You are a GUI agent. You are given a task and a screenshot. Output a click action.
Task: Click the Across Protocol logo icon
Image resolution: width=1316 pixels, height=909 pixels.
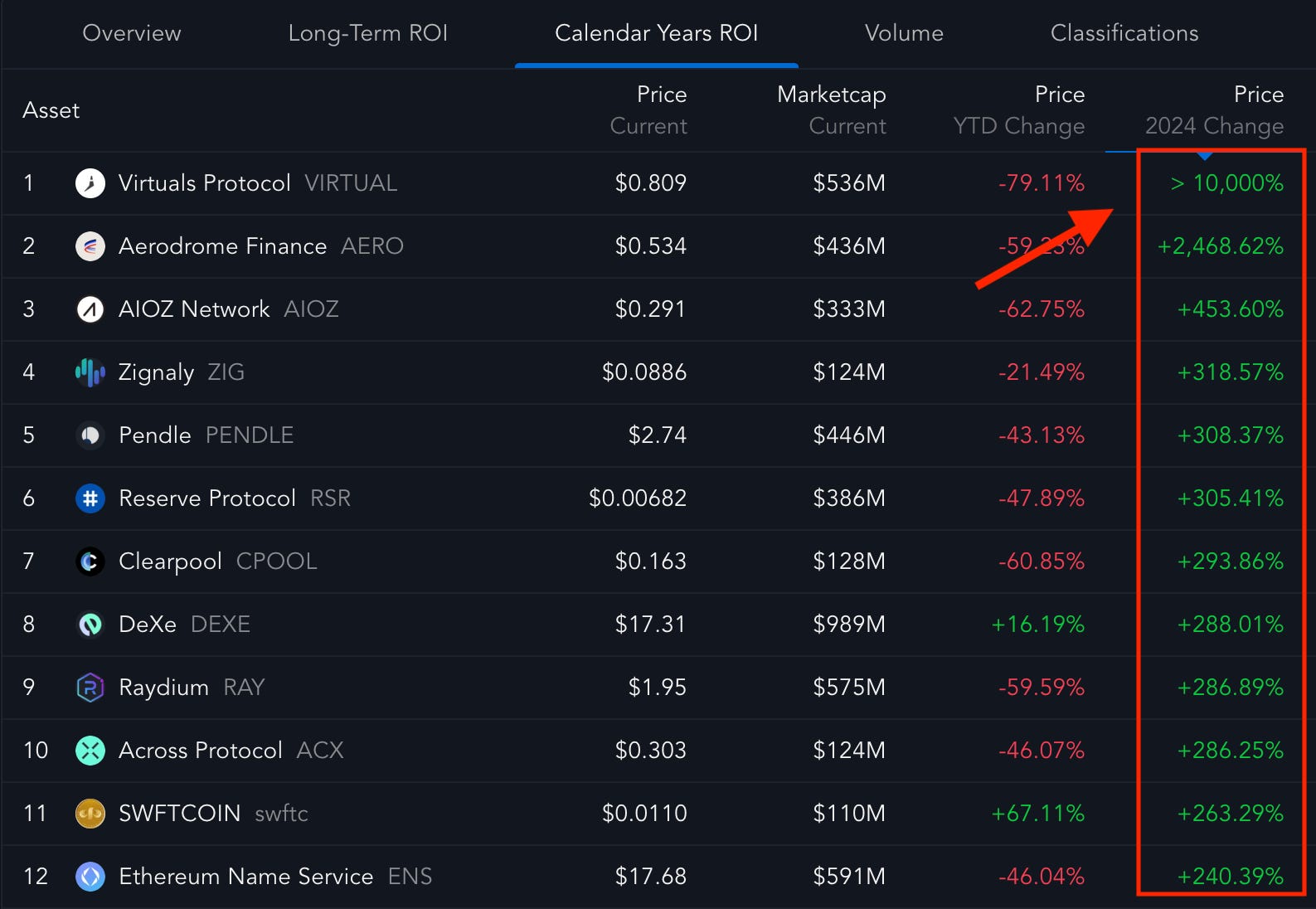tap(90, 750)
